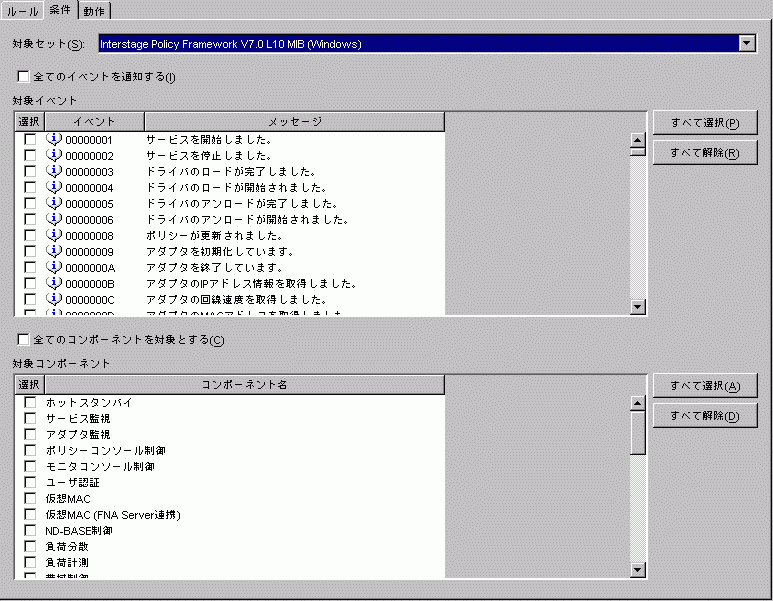
Task: Click event code 00000004
Action: pos(89,188)
